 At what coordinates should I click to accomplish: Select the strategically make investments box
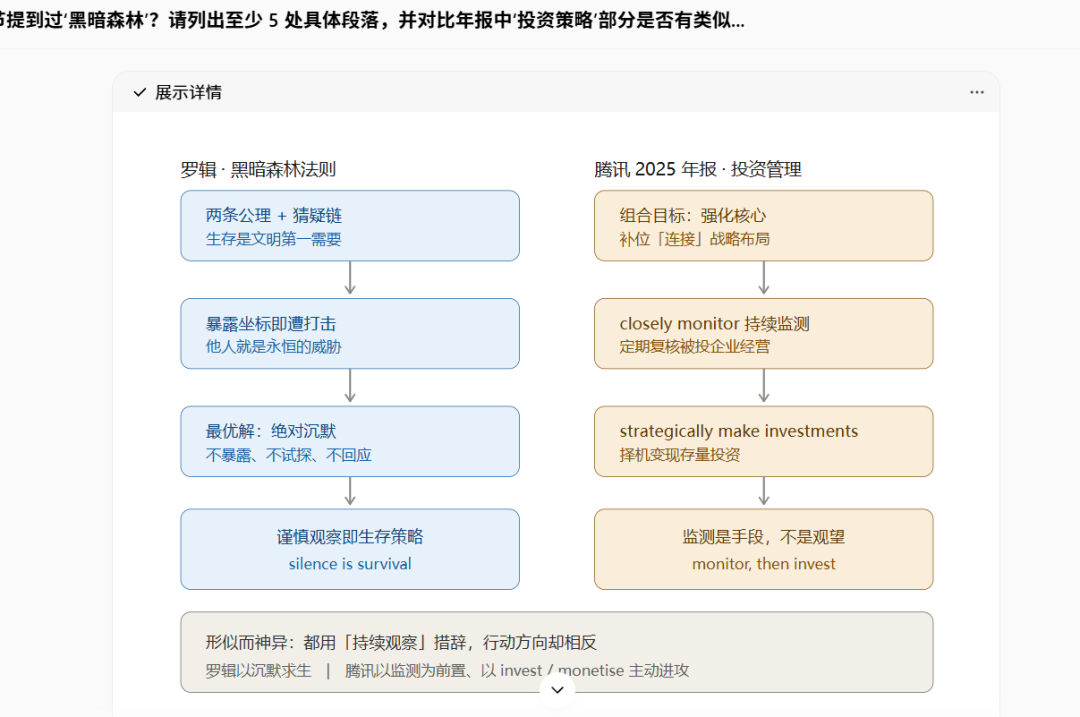click(x=763, y=441)
